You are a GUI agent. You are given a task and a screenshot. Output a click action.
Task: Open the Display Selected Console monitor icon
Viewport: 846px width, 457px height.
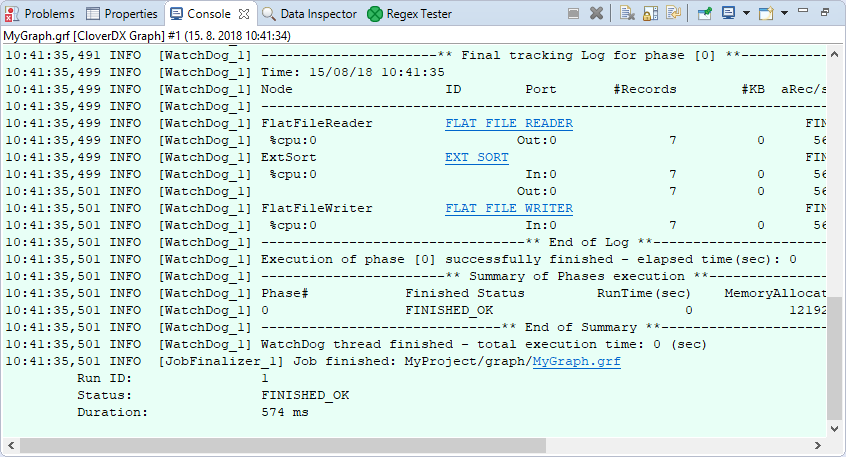click(x=729, y=14)
